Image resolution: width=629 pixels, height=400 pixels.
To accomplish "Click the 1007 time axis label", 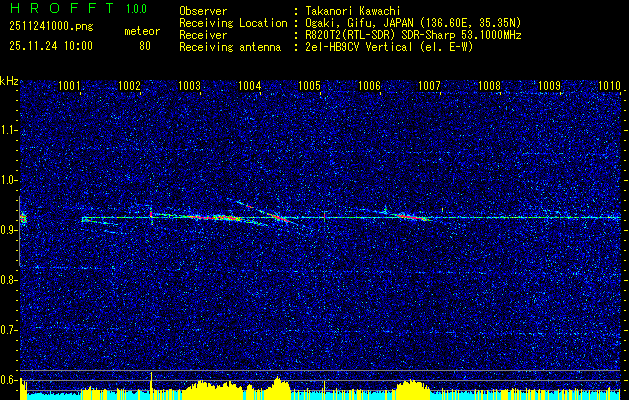I will coord(429,85).
